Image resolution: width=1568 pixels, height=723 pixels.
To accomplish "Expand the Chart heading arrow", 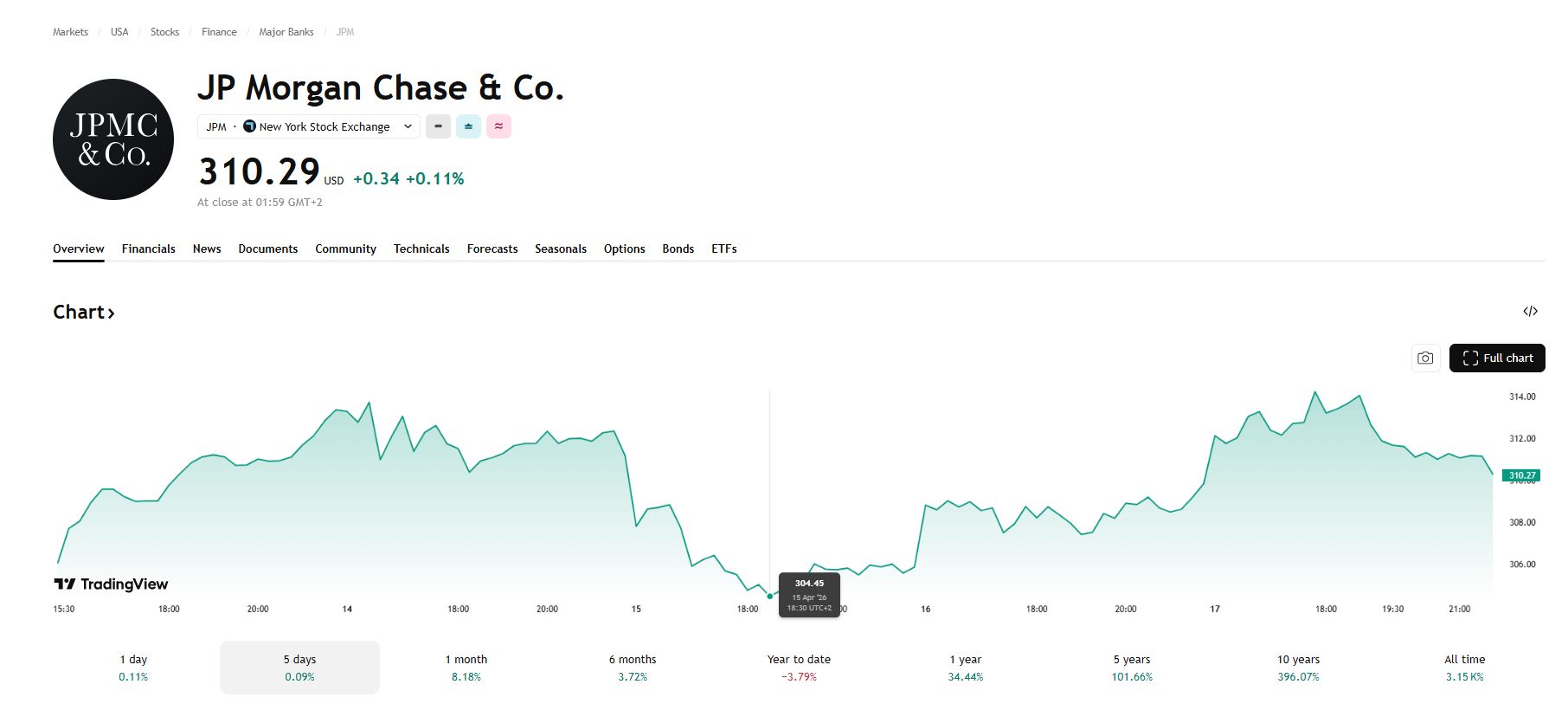I will point(111,313).
